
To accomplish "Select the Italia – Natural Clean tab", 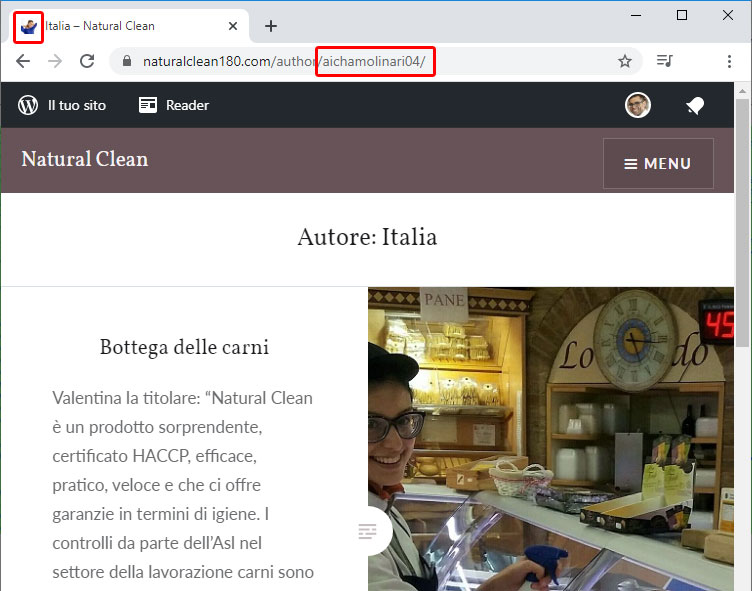I will tap(129, 26).
